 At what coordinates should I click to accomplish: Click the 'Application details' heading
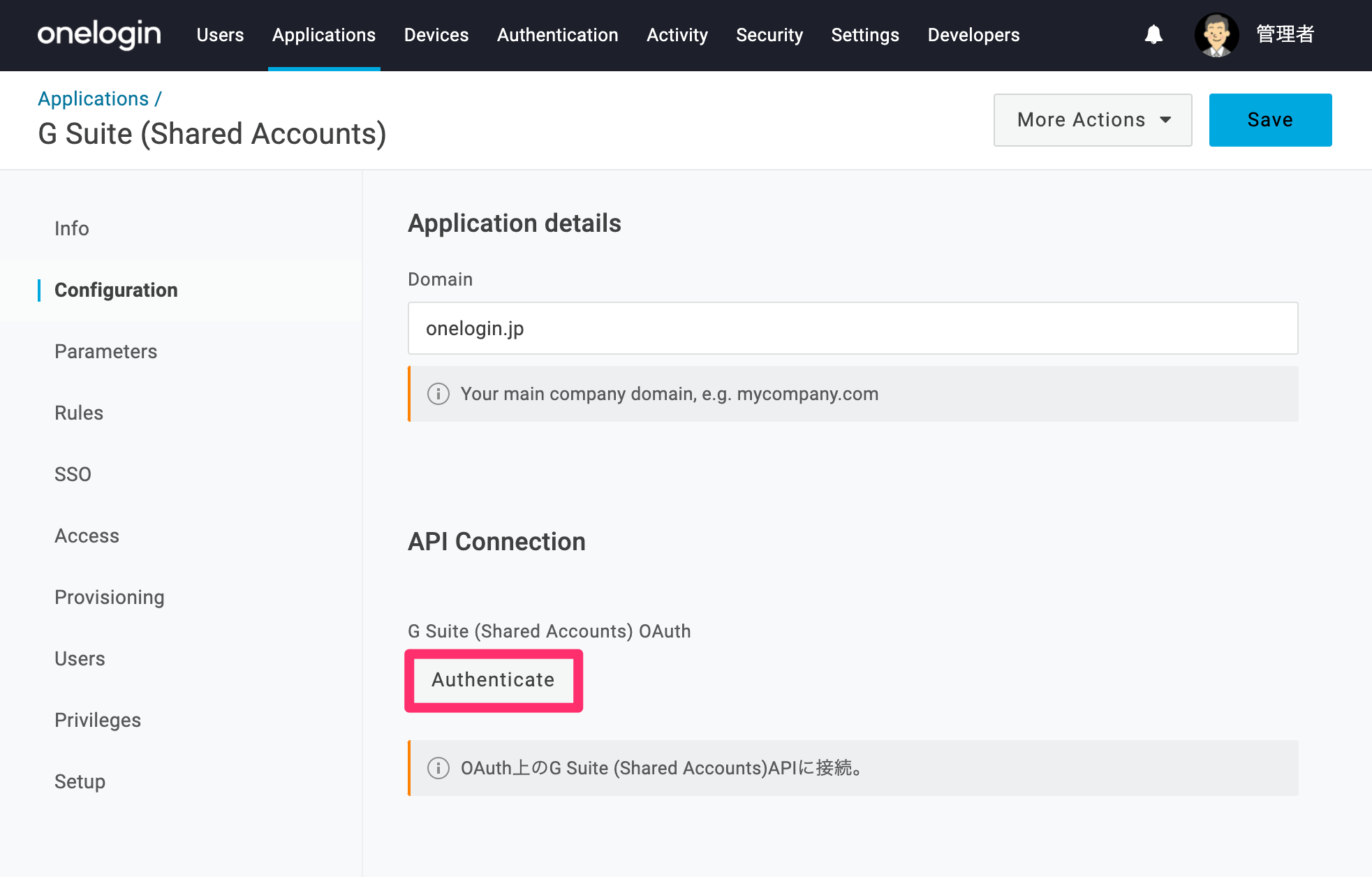click(x=515, y=223)
